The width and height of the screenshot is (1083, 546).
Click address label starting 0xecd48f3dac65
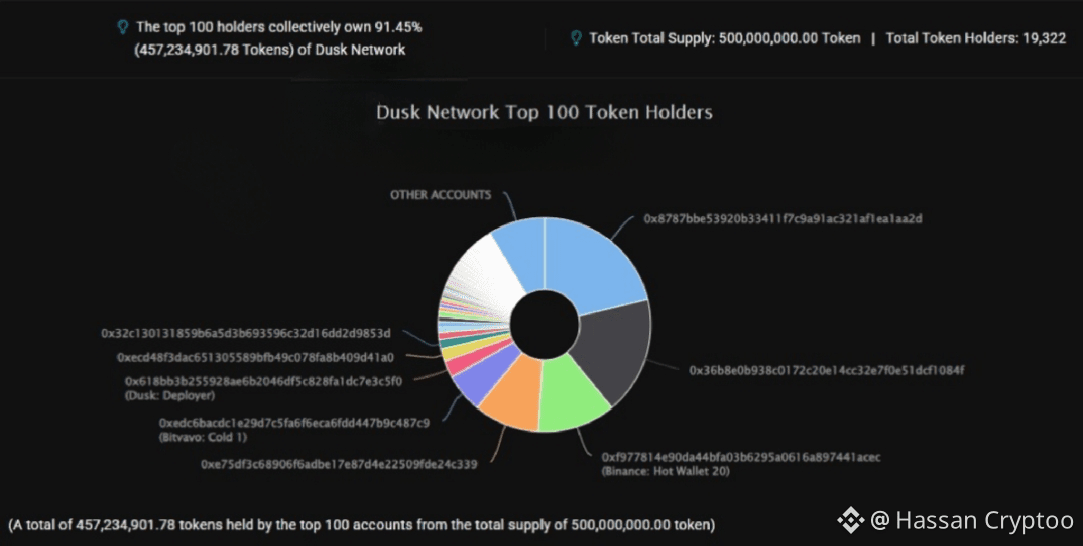click(256, 358)
